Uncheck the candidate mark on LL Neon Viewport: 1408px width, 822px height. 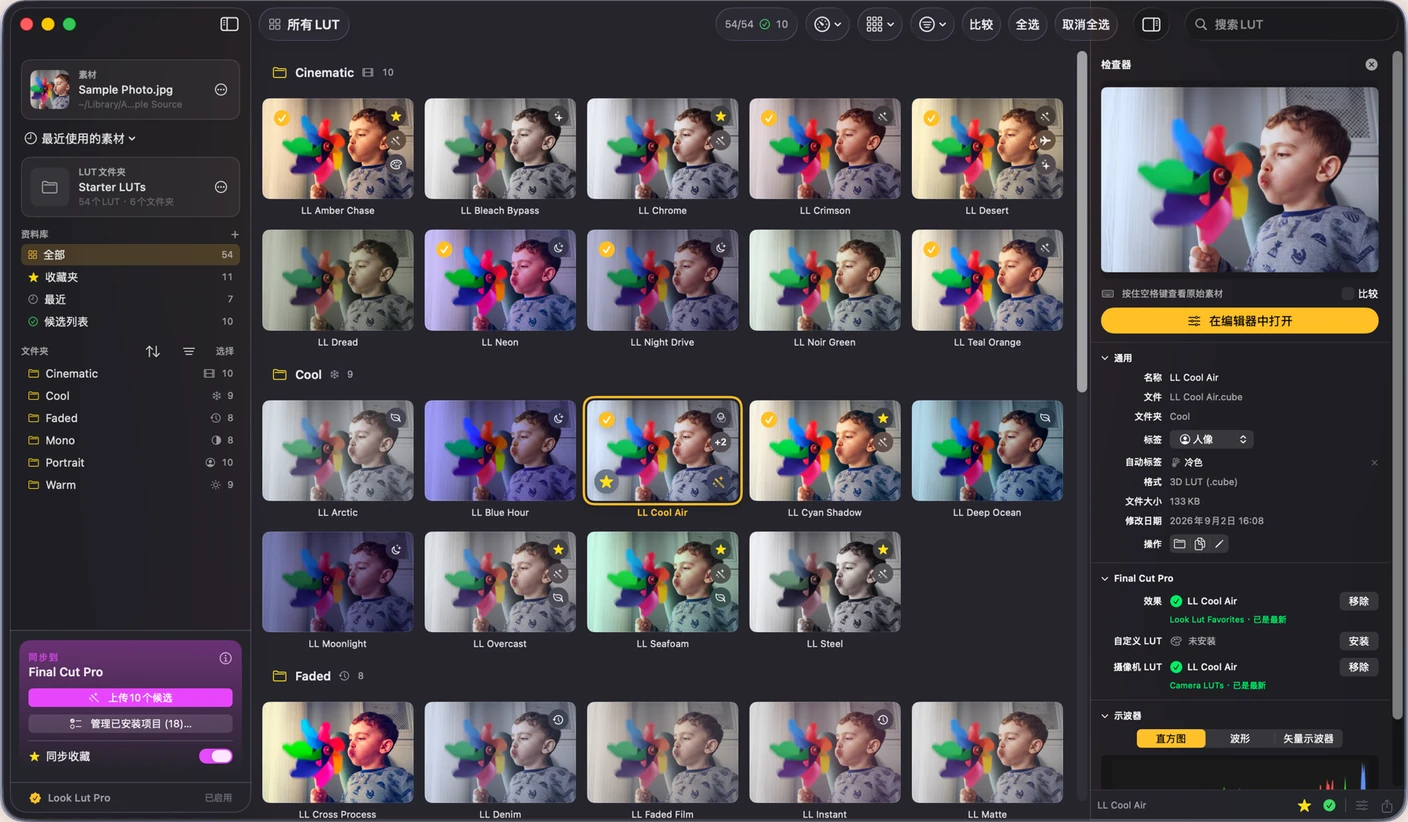coord(444,249)
